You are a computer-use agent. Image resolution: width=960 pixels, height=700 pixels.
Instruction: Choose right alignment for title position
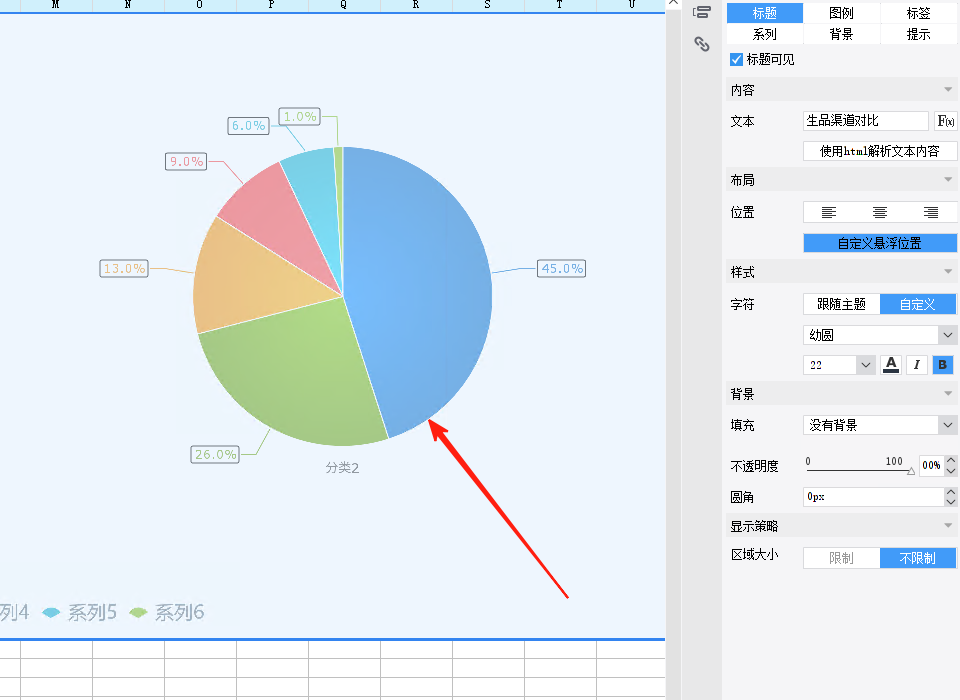click(x=931, y=213)
